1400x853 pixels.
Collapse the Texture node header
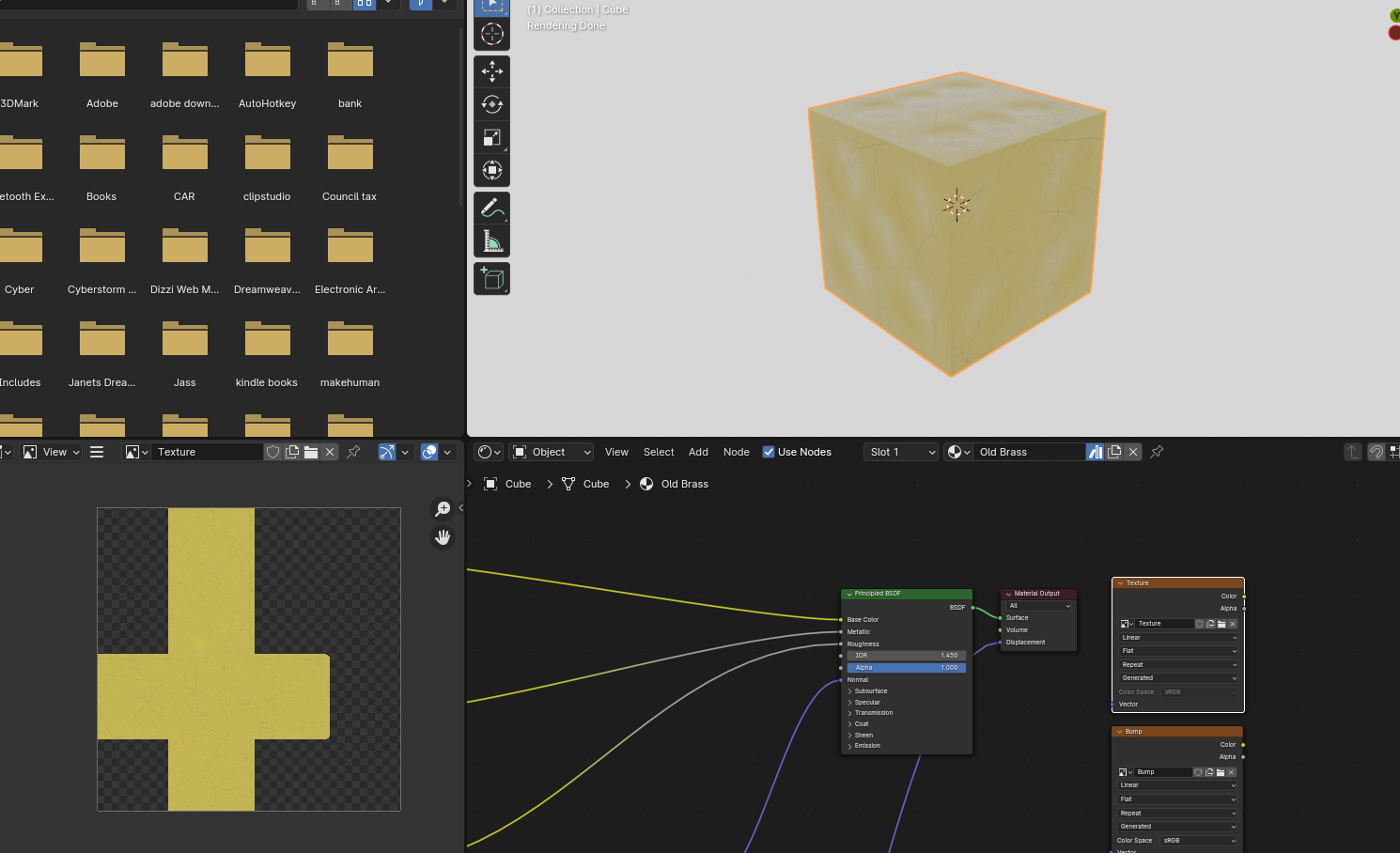pos(1120,583)
